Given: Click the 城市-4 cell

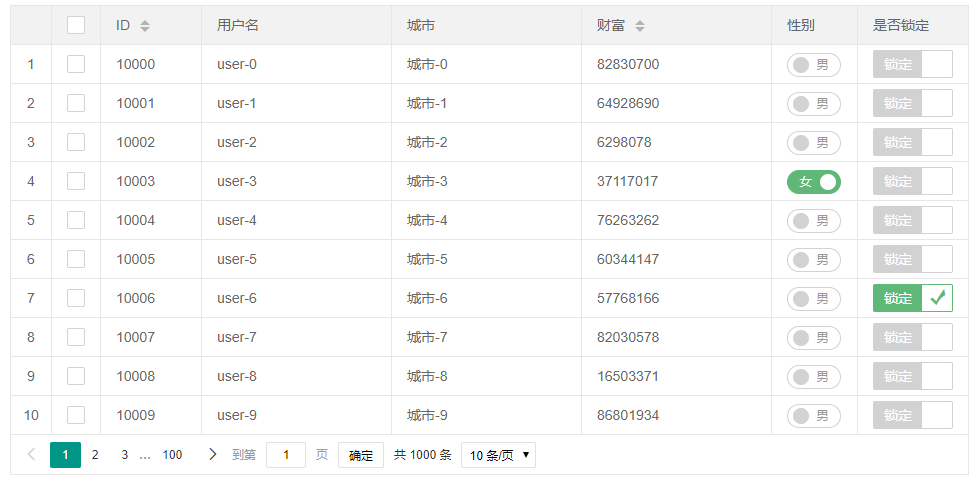Looking at the screenshot, I should [x=427, y=220].
